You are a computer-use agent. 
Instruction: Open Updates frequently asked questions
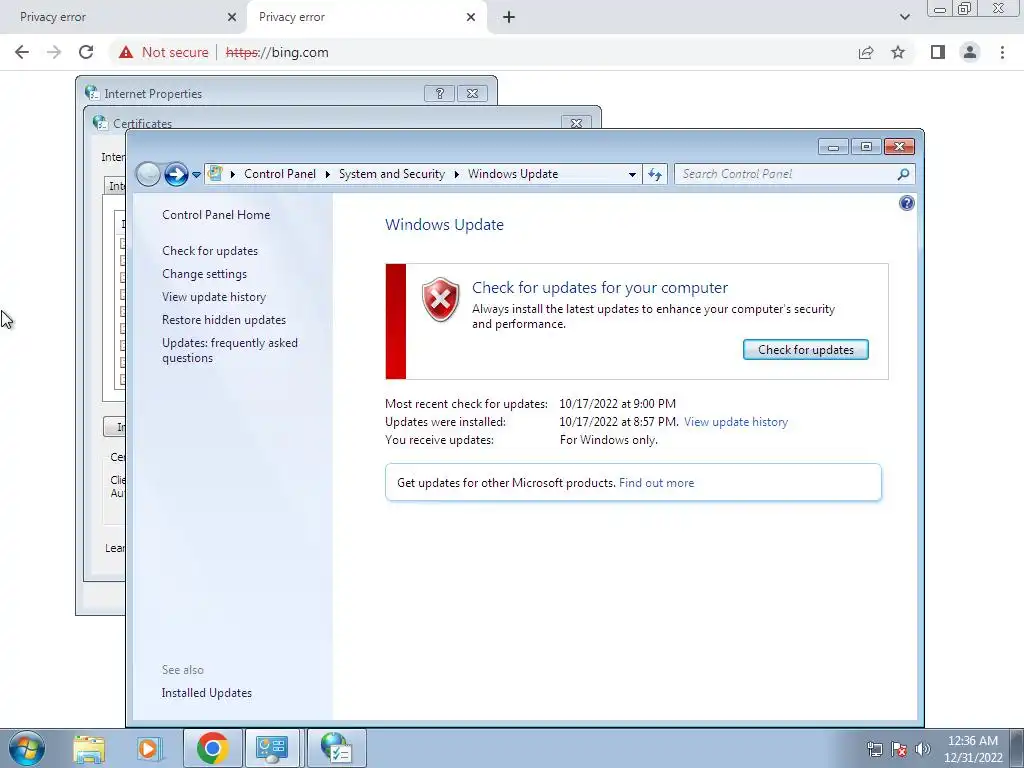click(230, 350)
